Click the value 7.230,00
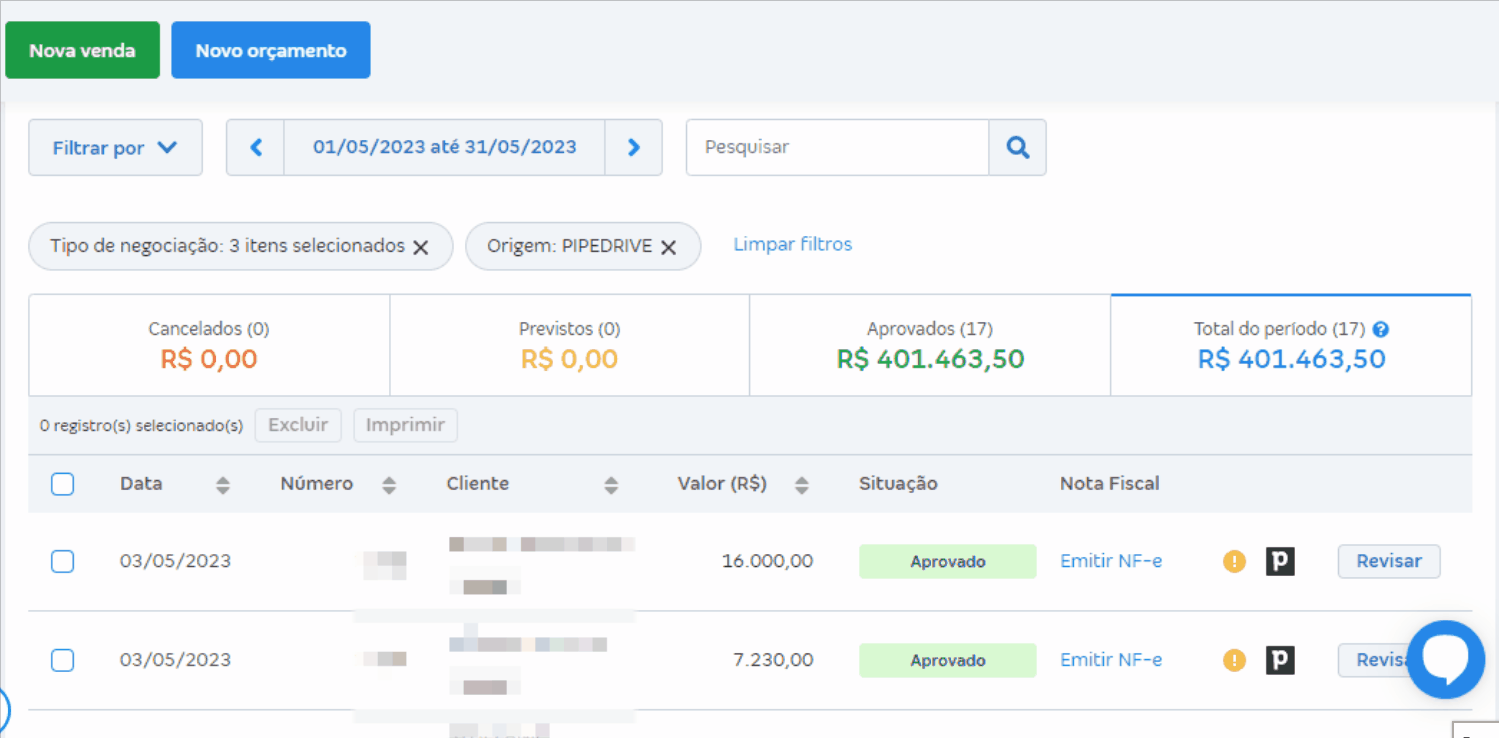 click(x=773, y=660)
